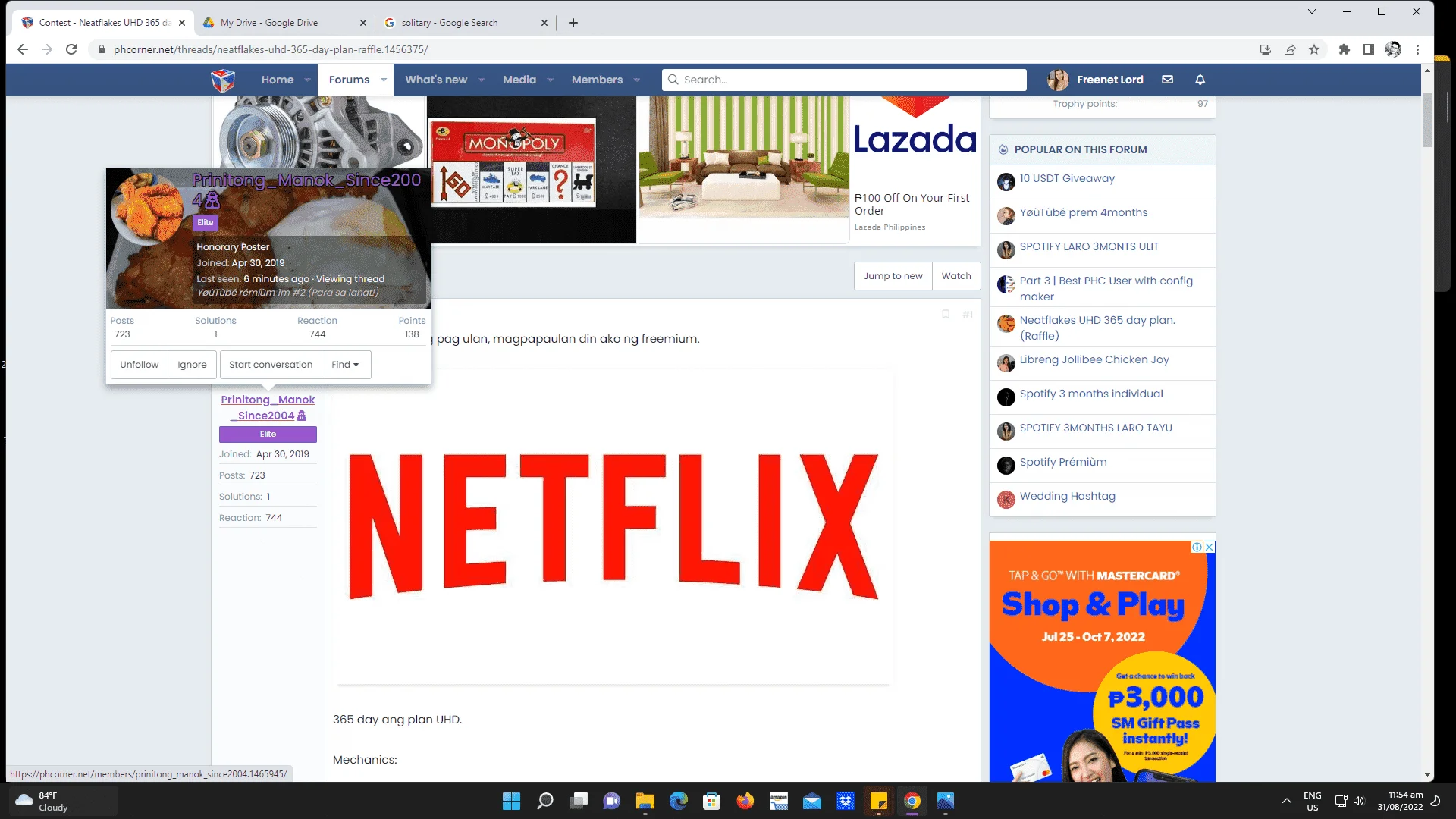Open the alerts bell icon

click(x=1200, y=80)
